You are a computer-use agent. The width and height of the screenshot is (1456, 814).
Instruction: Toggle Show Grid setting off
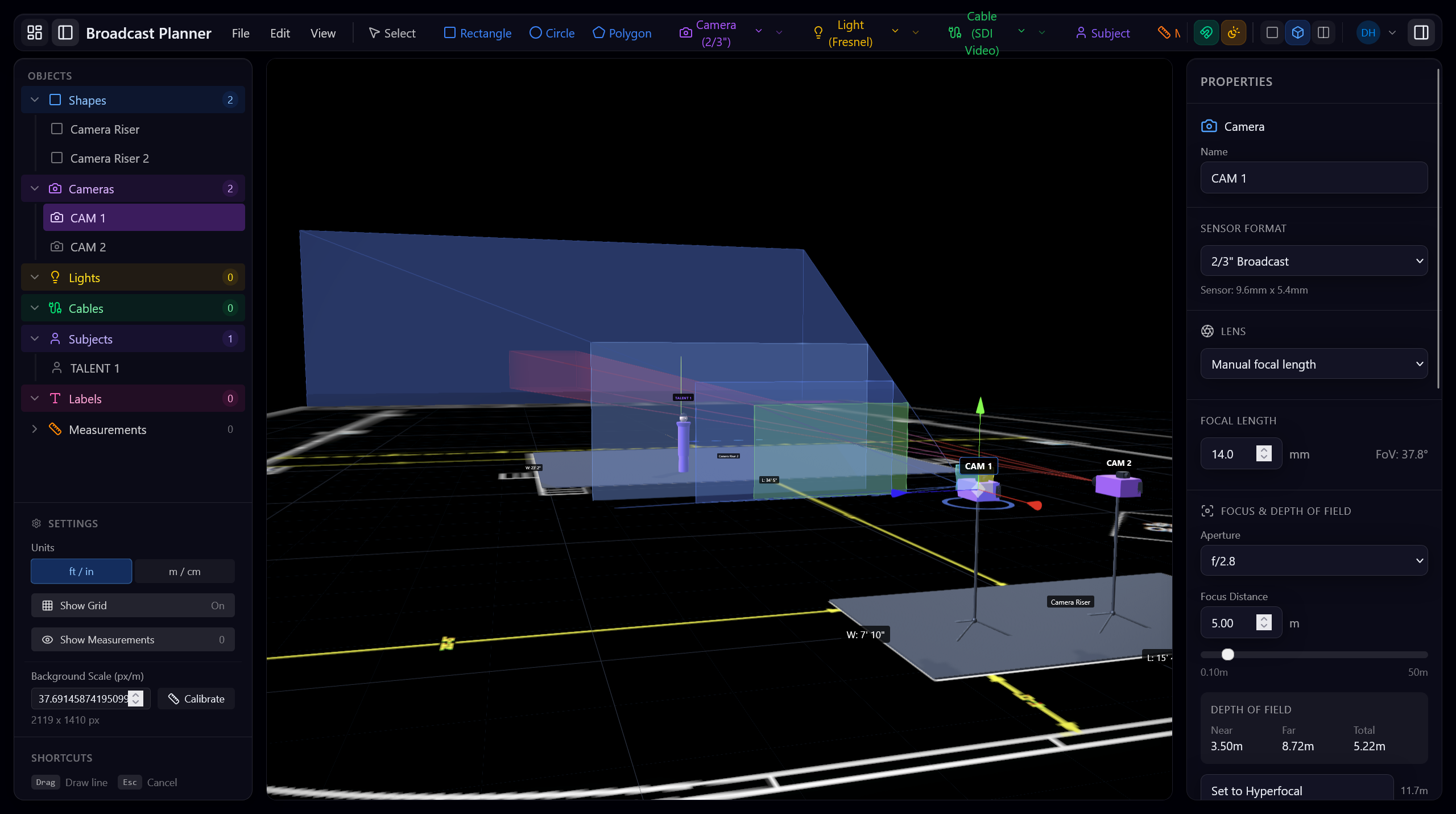click(x=133, y=605)
